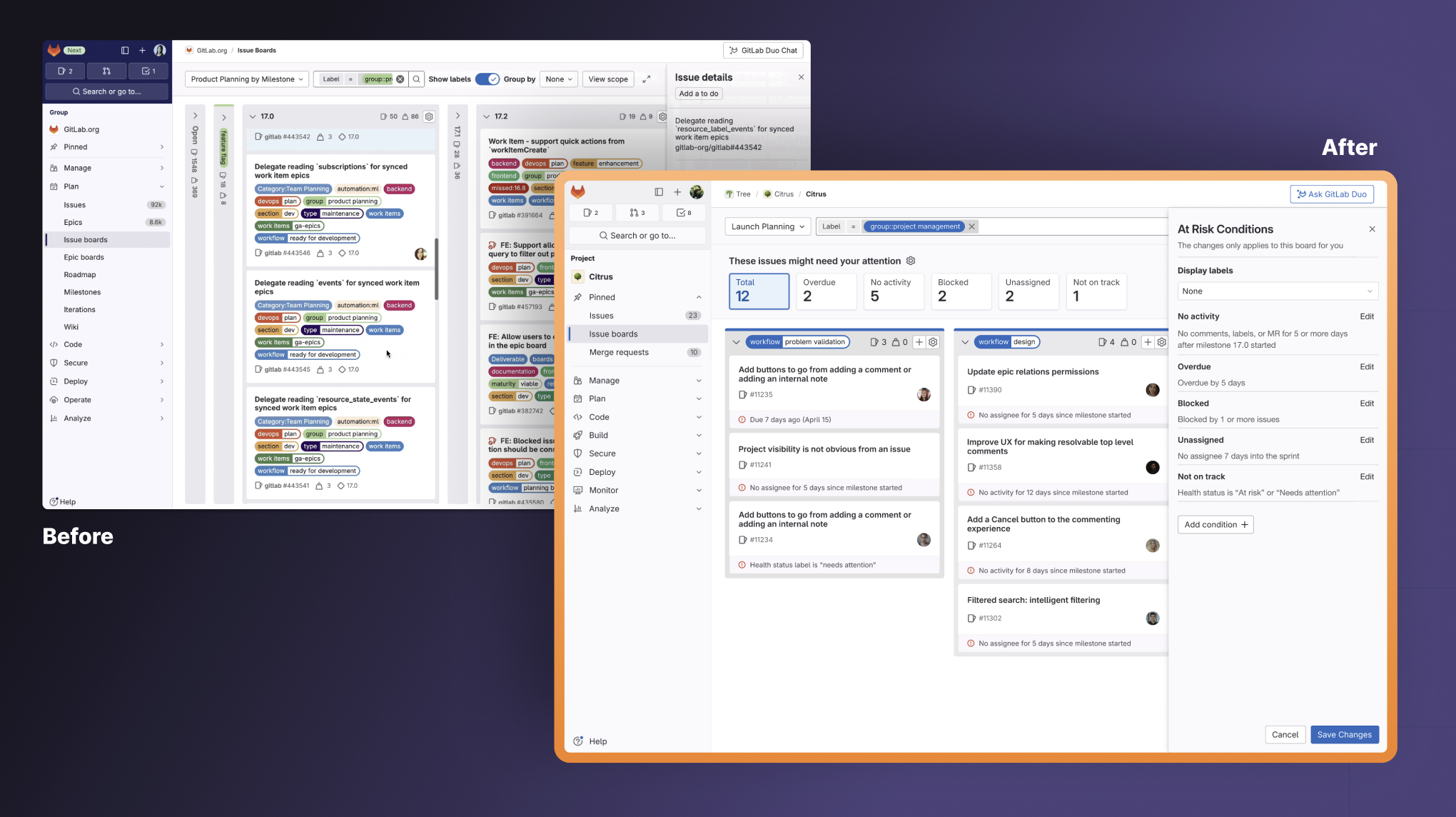The height and width of the screenshot is (817, 1456).
Task: Add an issue to the problem validation list
Action: click(x=919, y=342)
